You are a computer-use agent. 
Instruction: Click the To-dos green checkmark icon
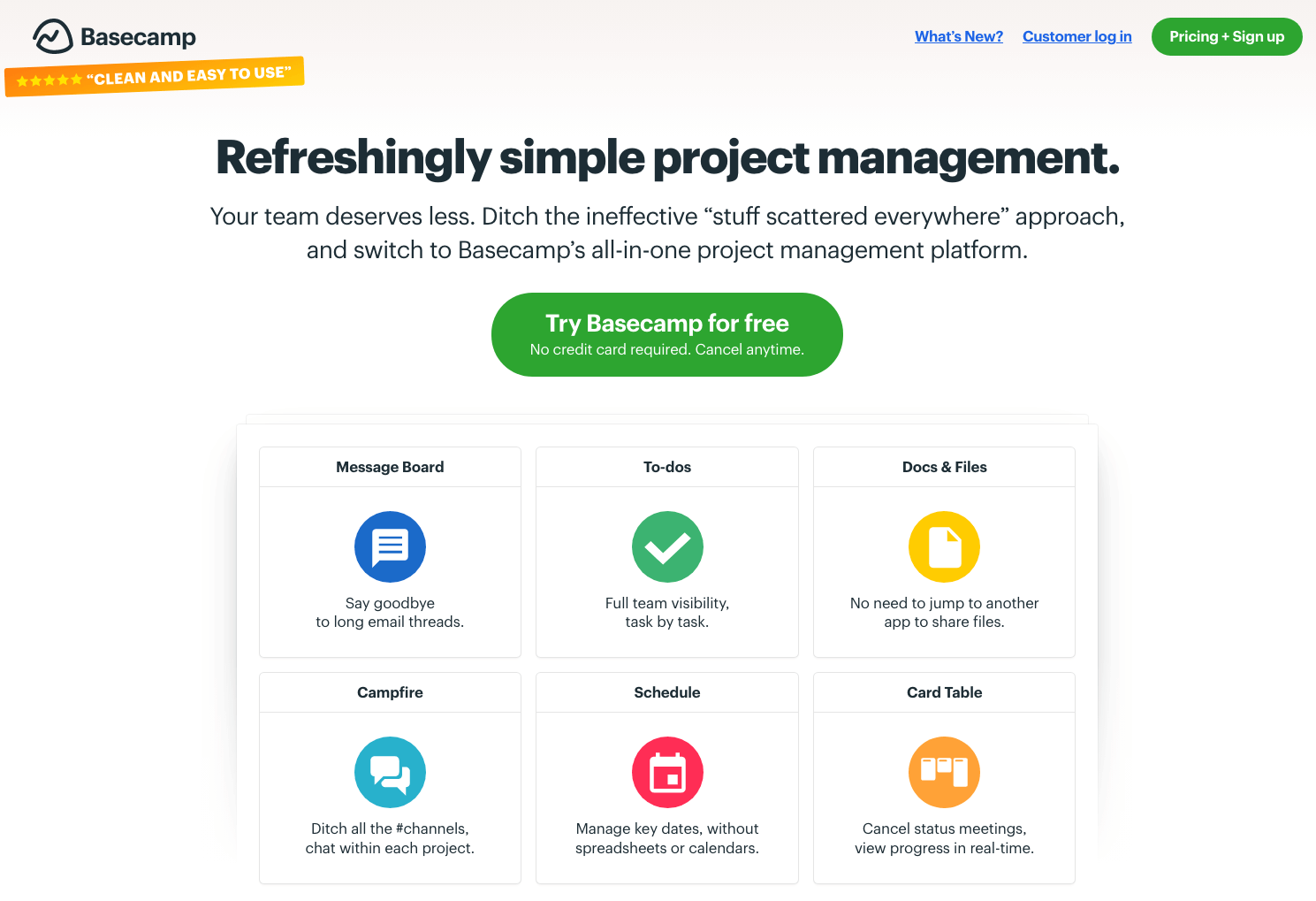tap(667, 546)
